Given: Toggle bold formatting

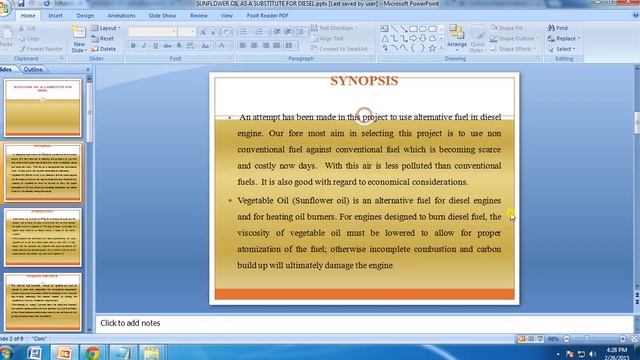Looking at the screenshot, I should [x=133, y=46].
